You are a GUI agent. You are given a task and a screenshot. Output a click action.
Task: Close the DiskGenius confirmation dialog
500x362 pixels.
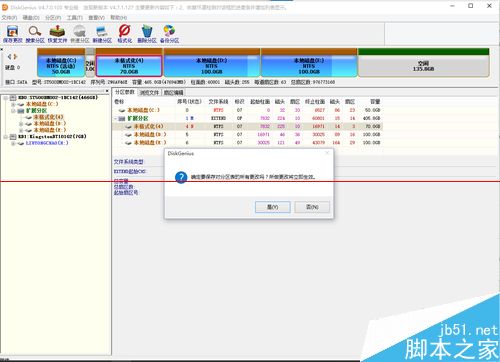tap(327, 153)
